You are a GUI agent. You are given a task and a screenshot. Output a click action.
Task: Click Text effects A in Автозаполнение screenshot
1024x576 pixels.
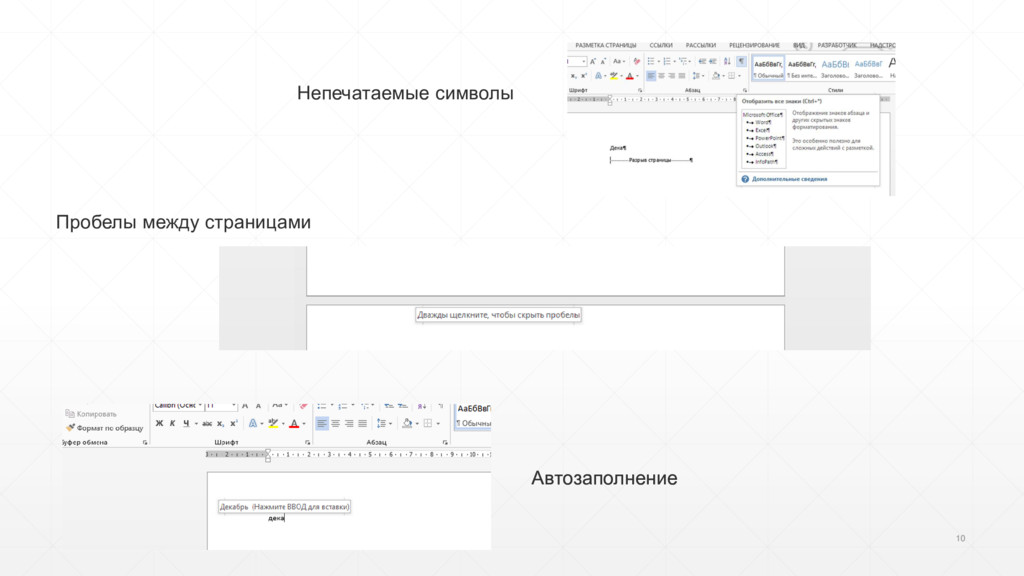pos(253,424)
